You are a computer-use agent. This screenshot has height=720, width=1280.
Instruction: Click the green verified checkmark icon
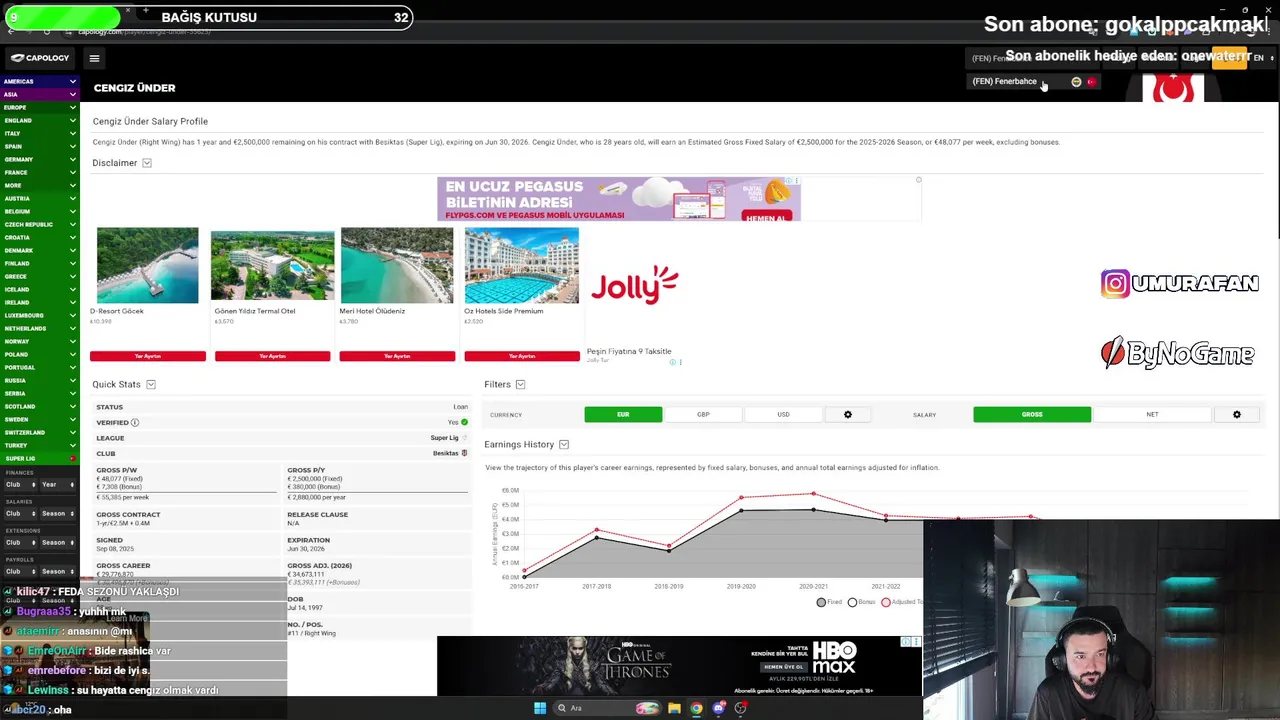click(x=464, y=422)
